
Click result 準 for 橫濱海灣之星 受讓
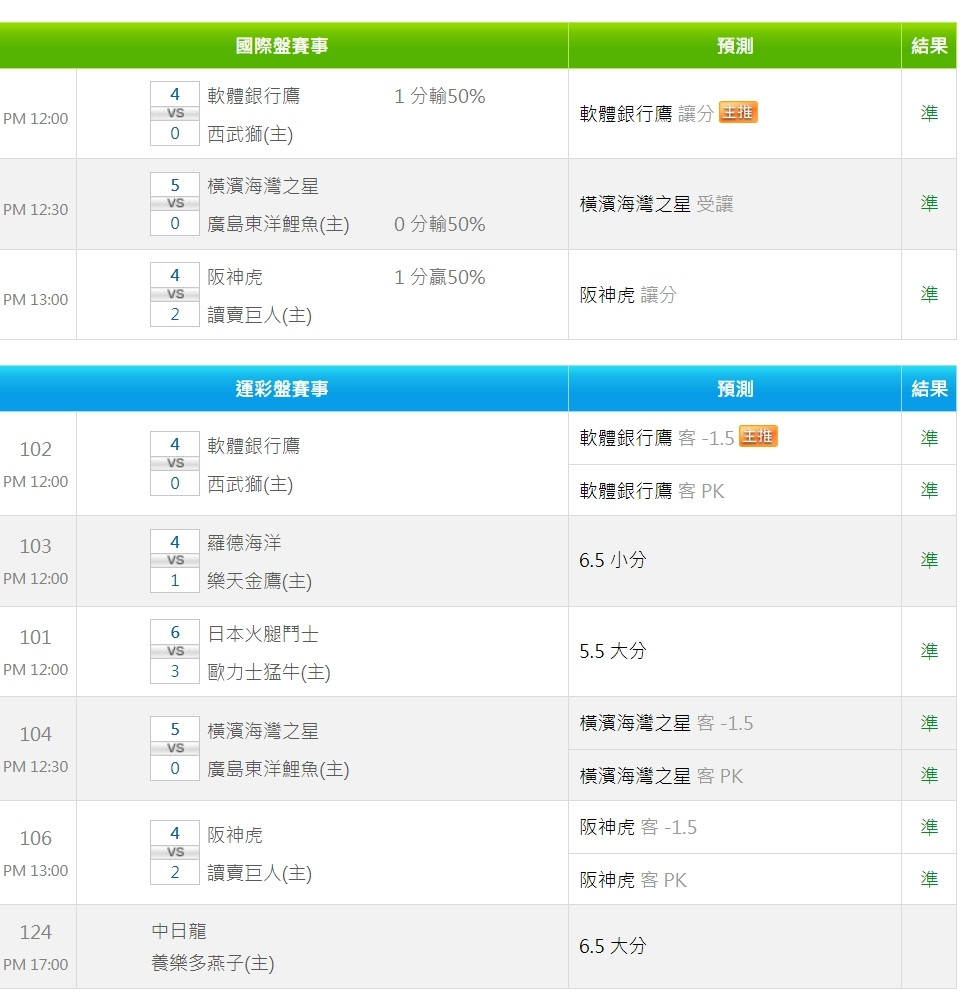929,203
